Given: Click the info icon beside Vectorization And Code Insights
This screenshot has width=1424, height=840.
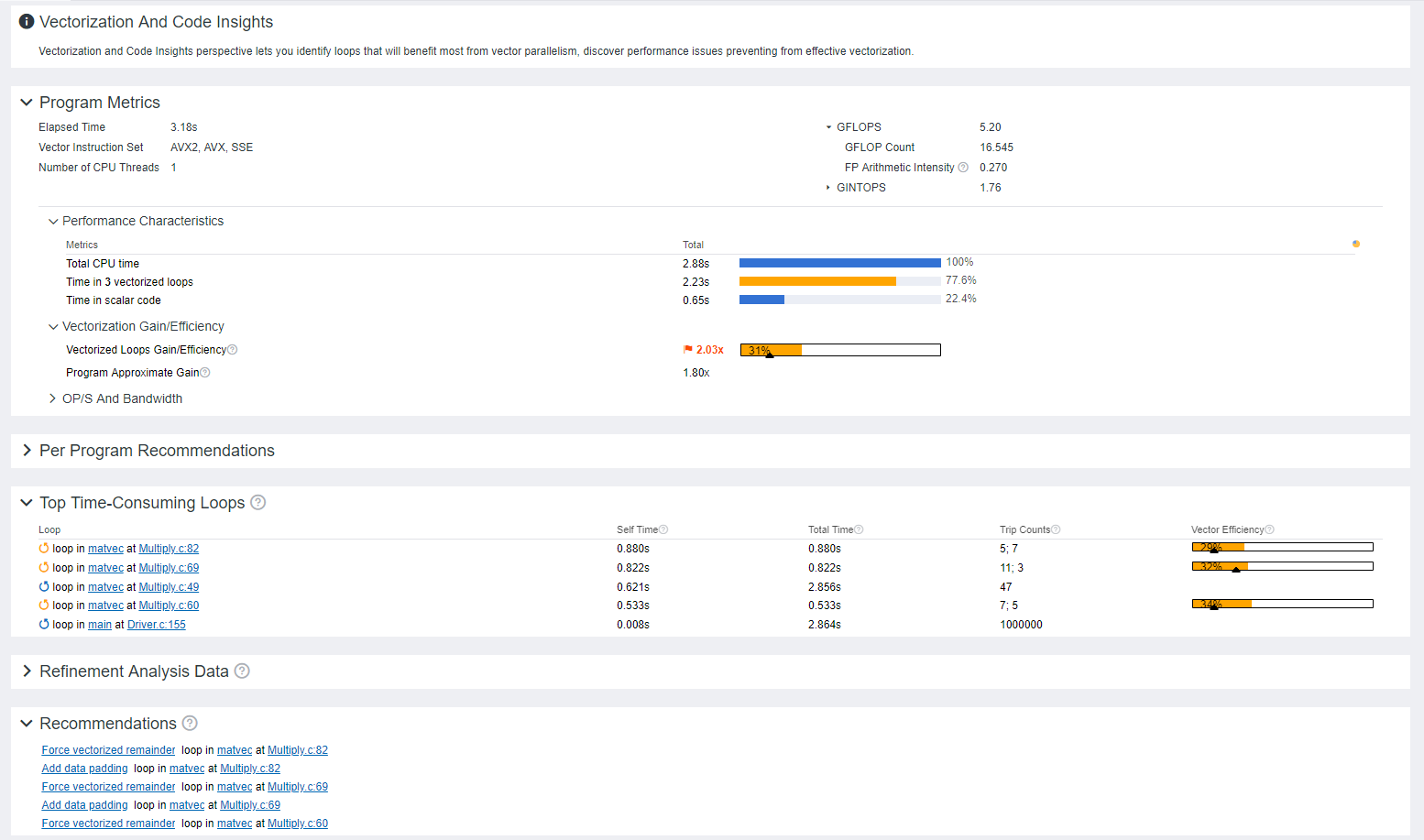Looking at the screenshot, I should pyautogui.click(x=27, y=22).
